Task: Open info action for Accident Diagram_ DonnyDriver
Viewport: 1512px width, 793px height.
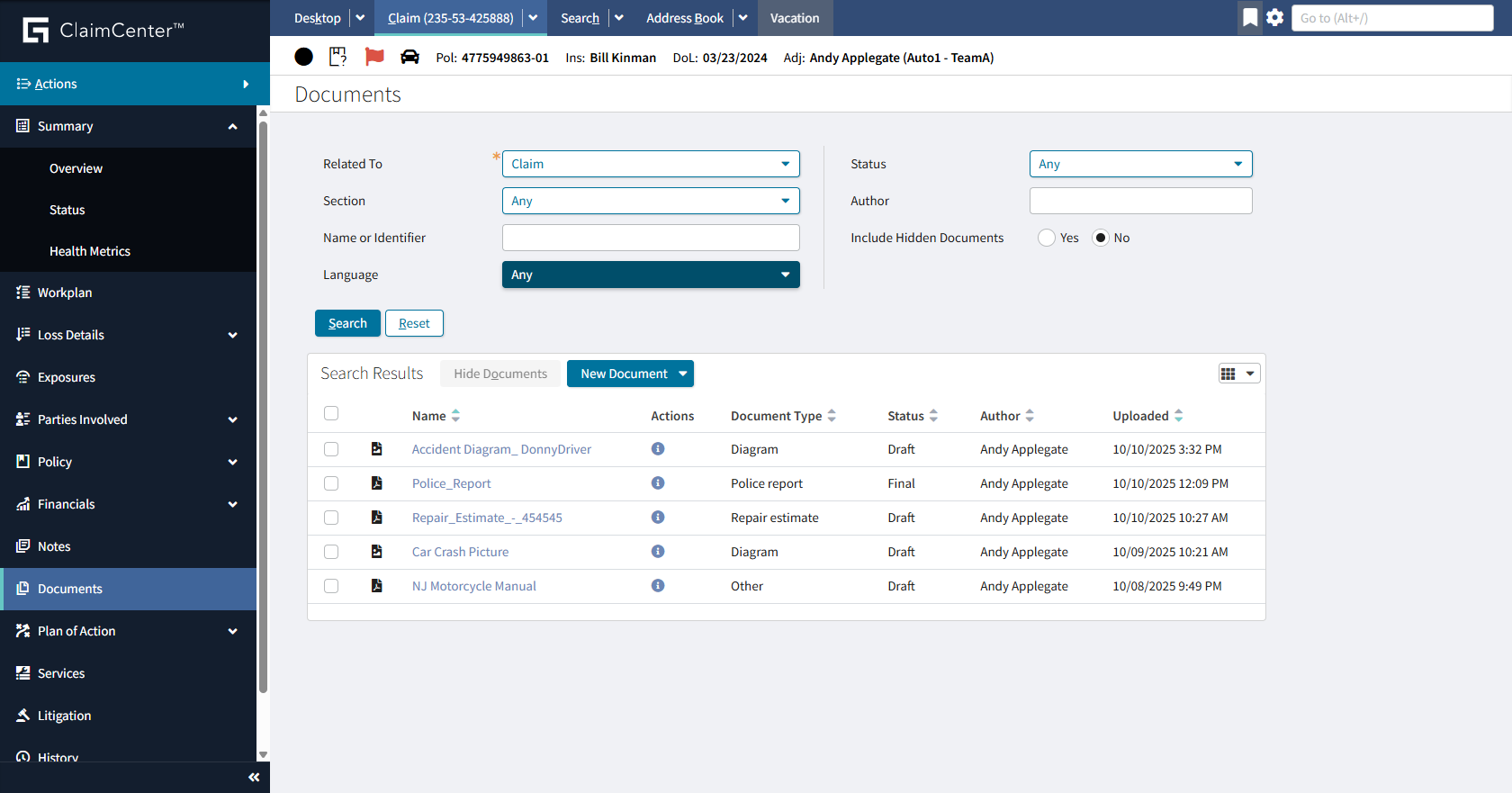Action: 658,448
